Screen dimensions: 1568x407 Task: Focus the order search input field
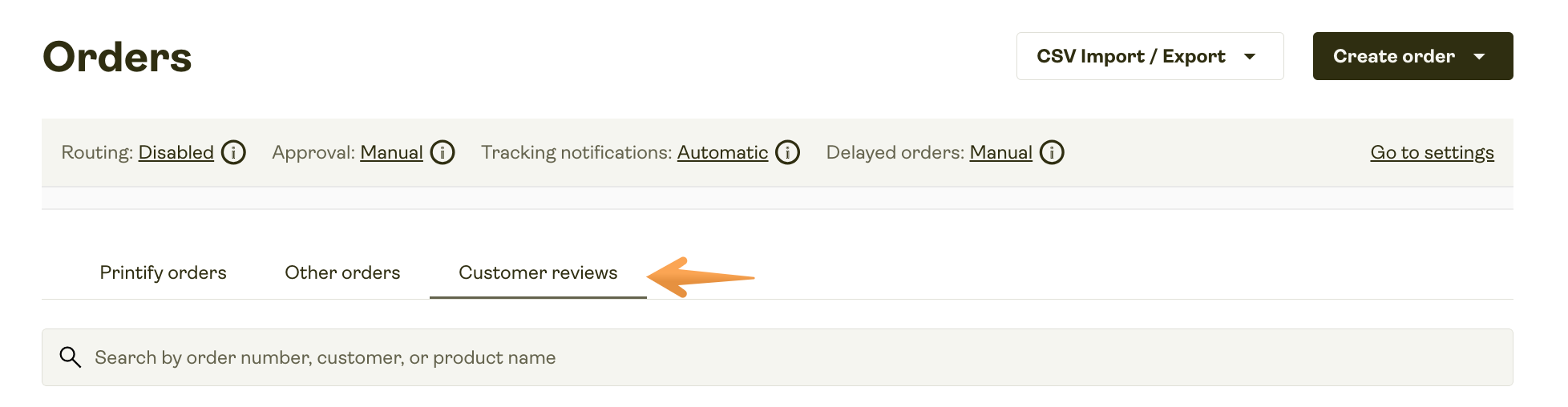(x=778, y=357)
